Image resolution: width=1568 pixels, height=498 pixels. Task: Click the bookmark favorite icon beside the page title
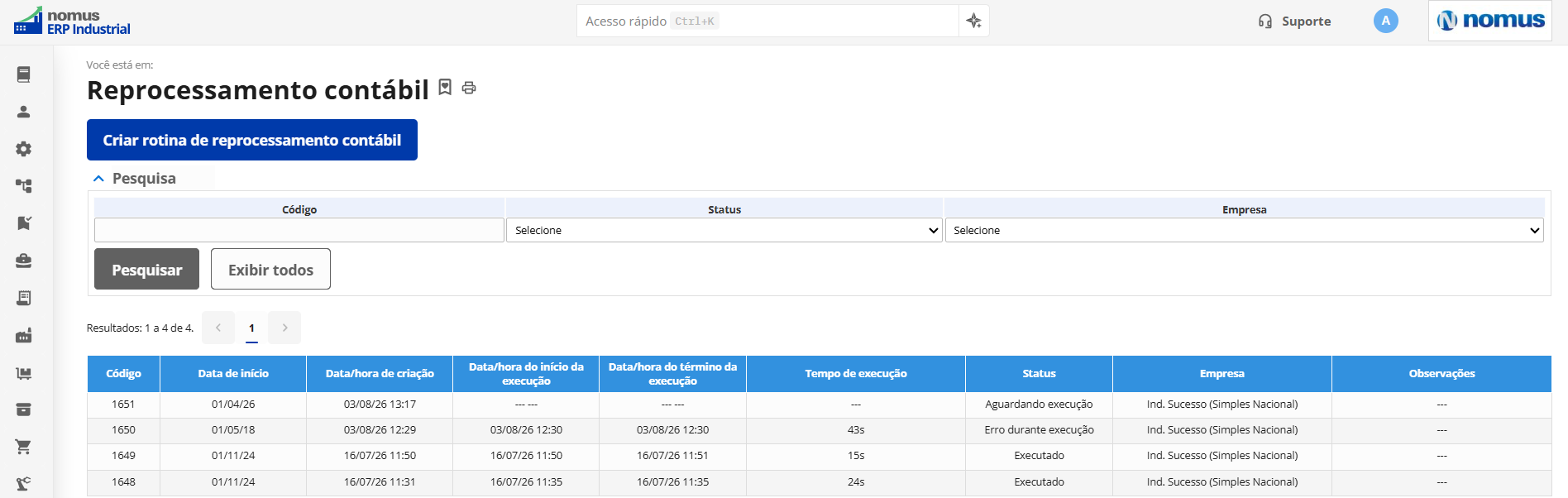point(445,87)
